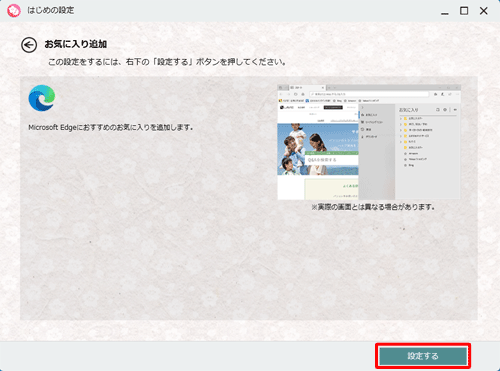Click the text Microsoft Edgeにおすすめのお気に入りを追加します。
The image size is (500, 371).
click(x=111, y=127)
